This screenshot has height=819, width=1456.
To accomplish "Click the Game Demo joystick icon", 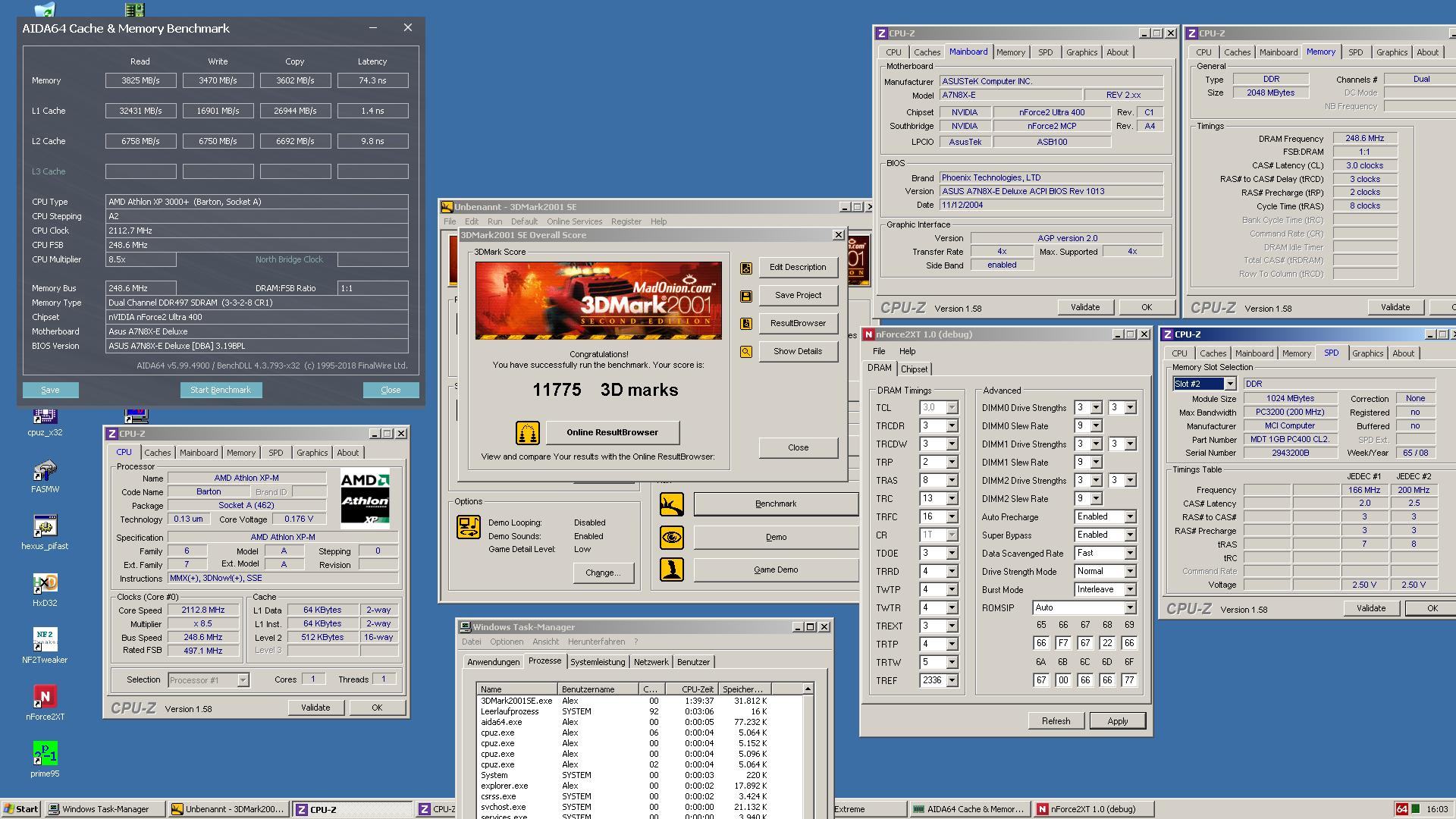I will click(672, 570).
